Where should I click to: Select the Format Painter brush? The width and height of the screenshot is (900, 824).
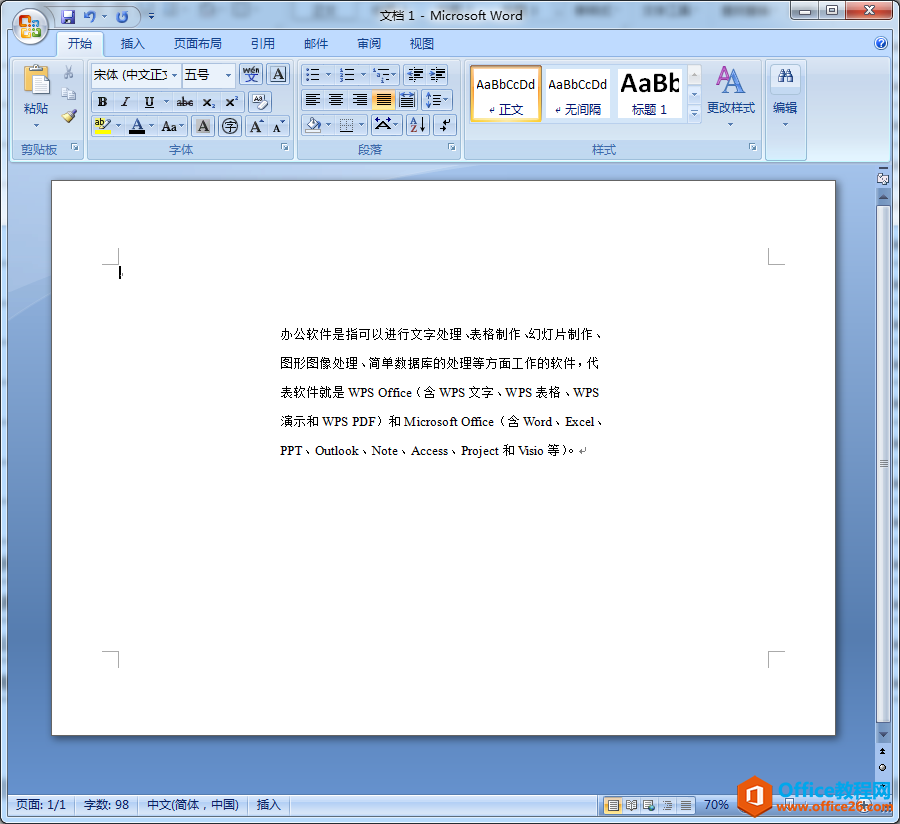[69, 116]
